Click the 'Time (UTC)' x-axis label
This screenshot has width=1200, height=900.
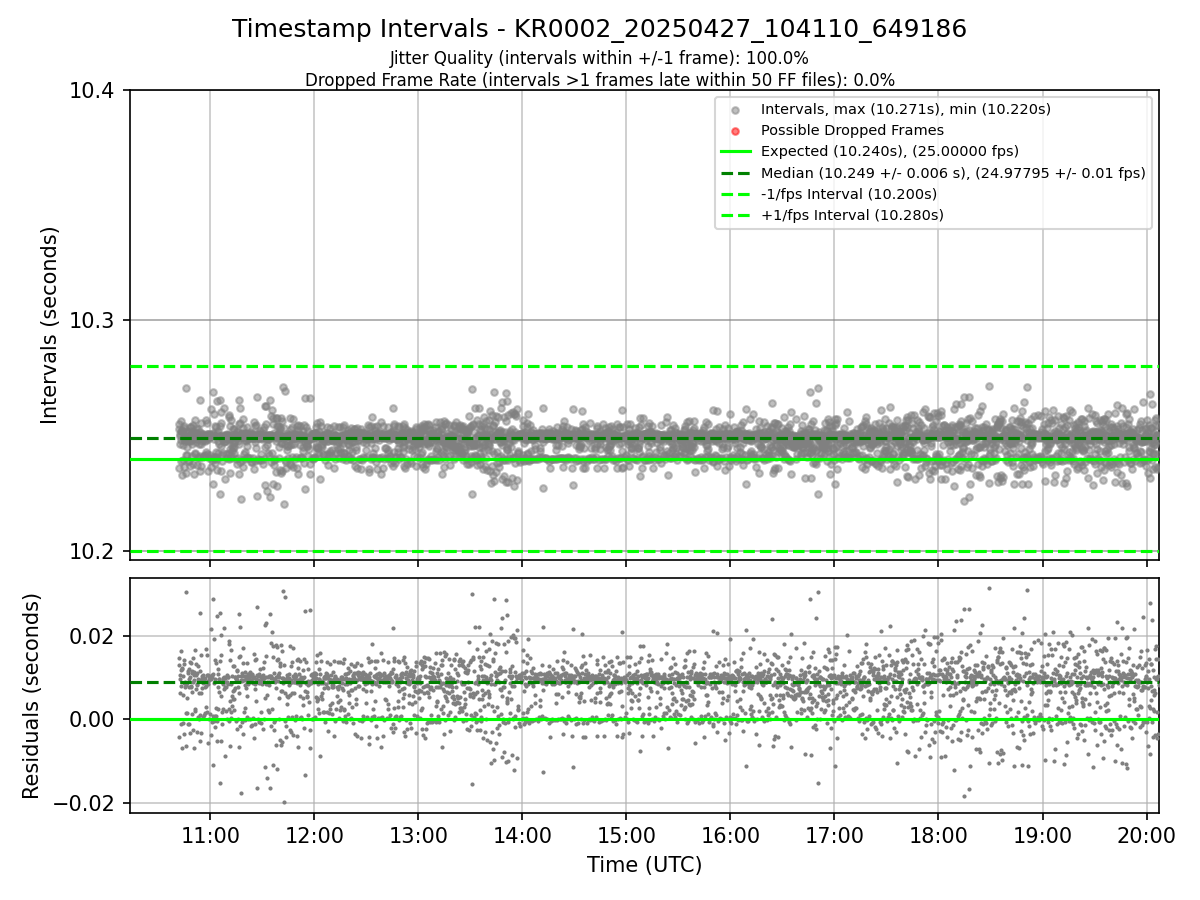pyautogui.click(x=644, y=865)
